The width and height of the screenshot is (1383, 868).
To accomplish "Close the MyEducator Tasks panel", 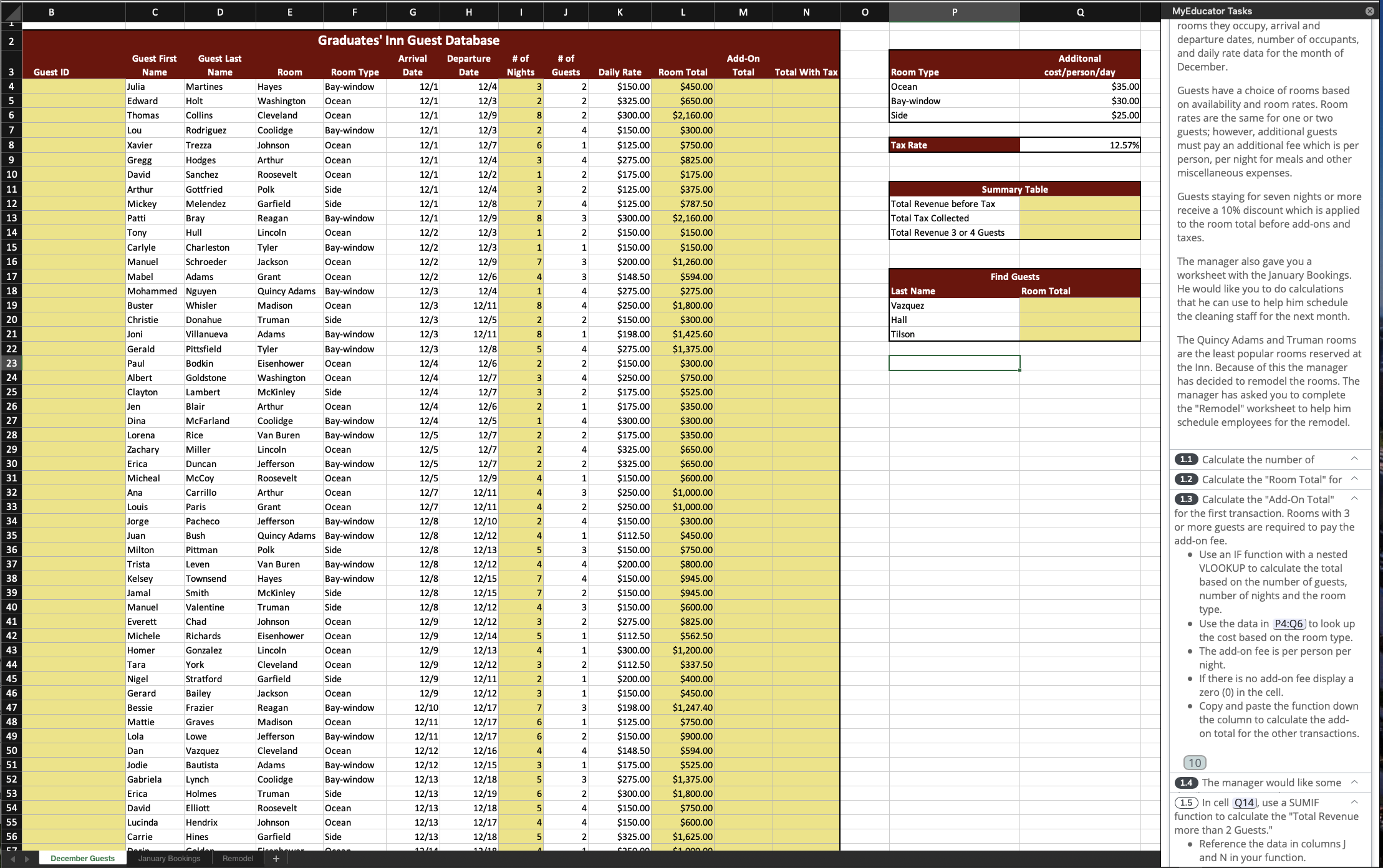I will click(1369, 11).
